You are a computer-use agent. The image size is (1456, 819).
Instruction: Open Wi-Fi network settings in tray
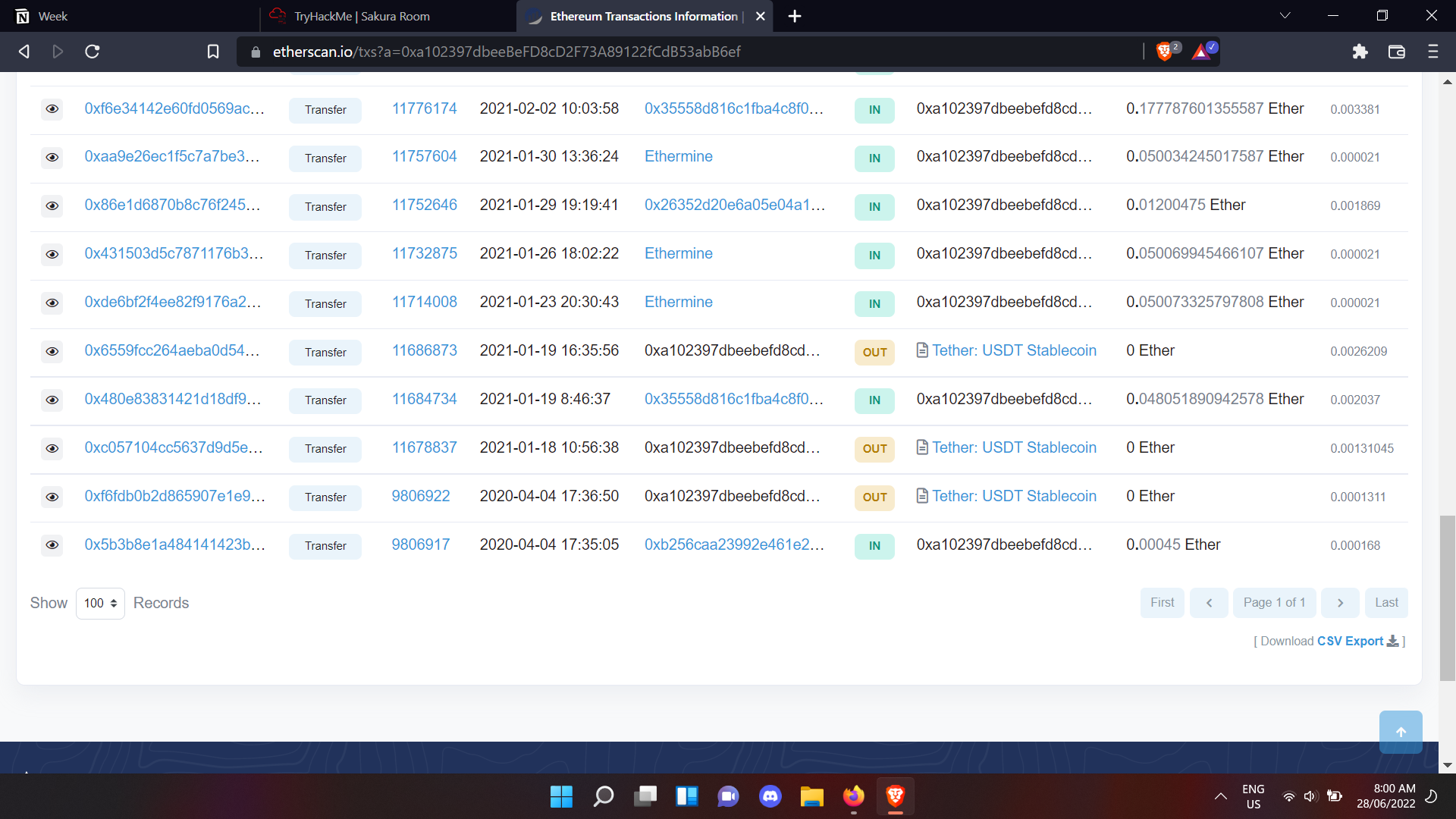(x=1288, y=796)
